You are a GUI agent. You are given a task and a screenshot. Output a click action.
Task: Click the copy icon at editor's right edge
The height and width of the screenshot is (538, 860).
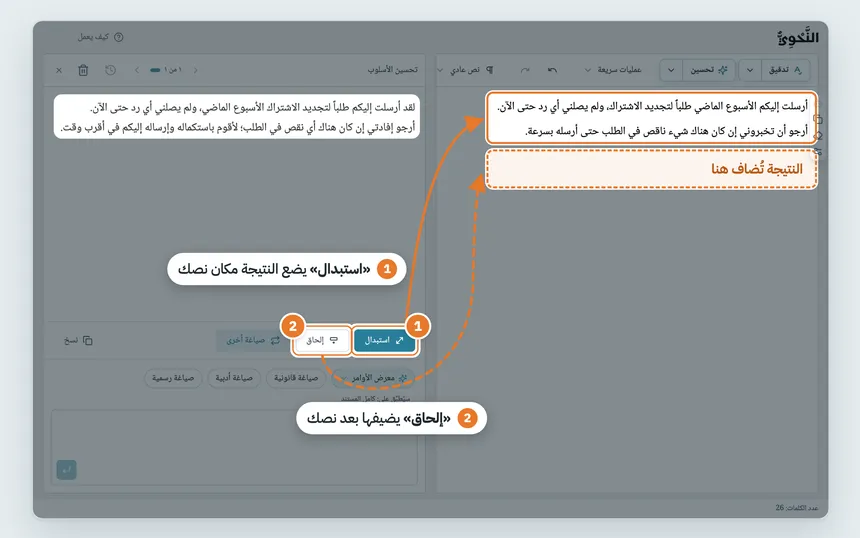point(818,120)
